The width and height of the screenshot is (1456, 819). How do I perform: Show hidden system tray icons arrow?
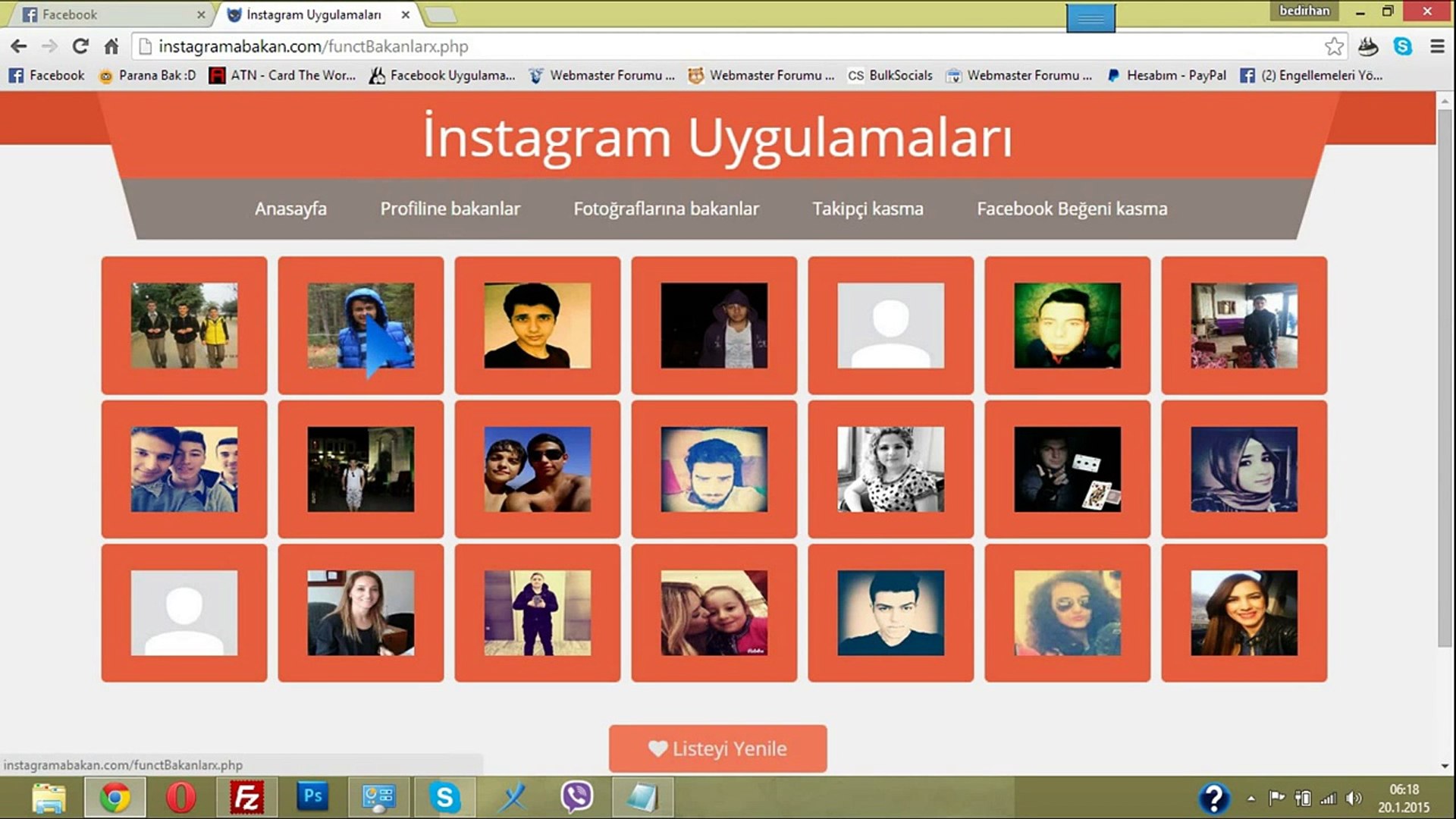click(x=1251, y=799)
